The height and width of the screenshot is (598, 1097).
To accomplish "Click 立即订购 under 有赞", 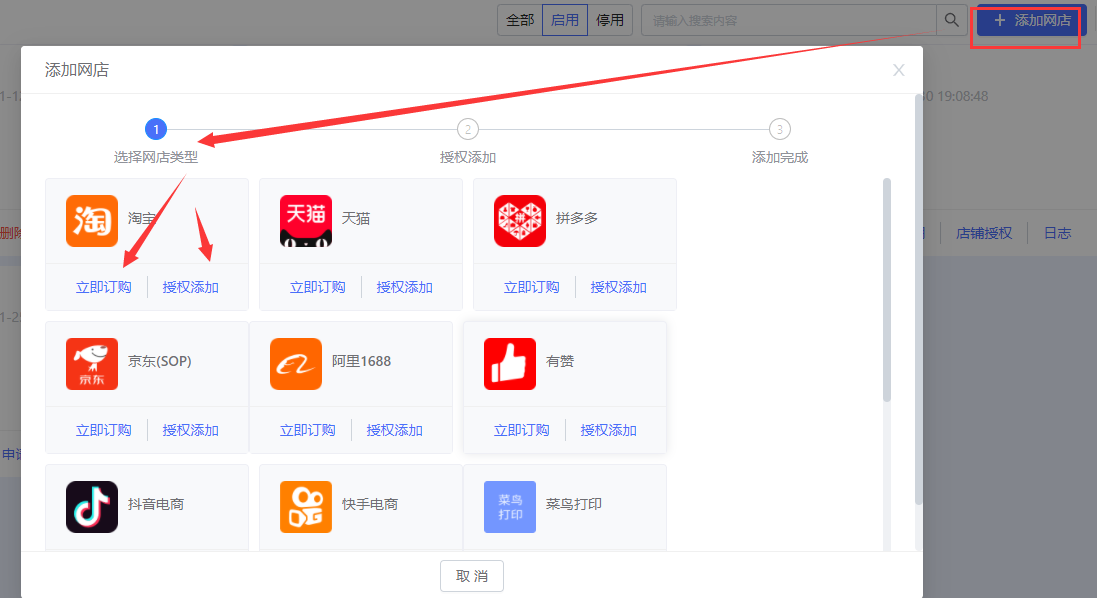I will 522,430.
